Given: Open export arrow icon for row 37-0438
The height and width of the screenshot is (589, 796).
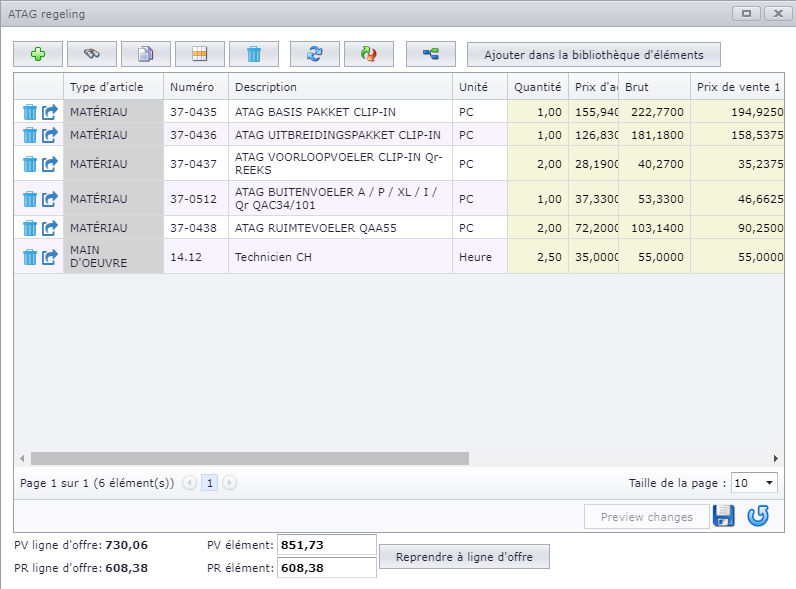Looking at the screenshot, I should (x=50, y=228).
